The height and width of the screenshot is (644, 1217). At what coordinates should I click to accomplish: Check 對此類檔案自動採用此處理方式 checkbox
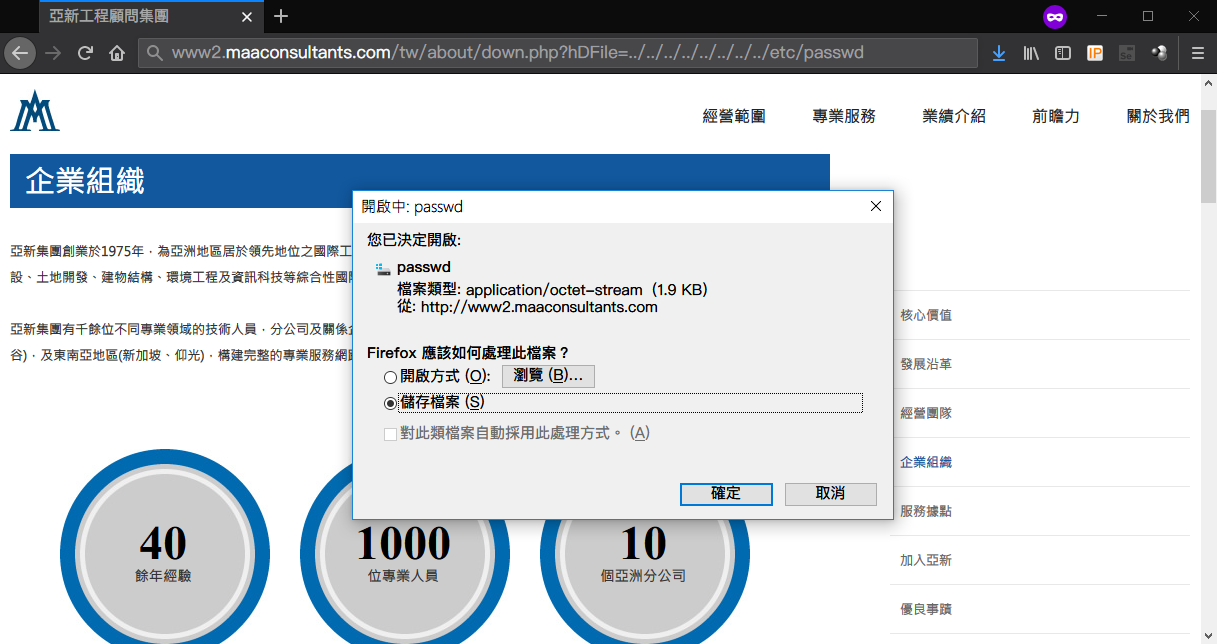[390, 434]
